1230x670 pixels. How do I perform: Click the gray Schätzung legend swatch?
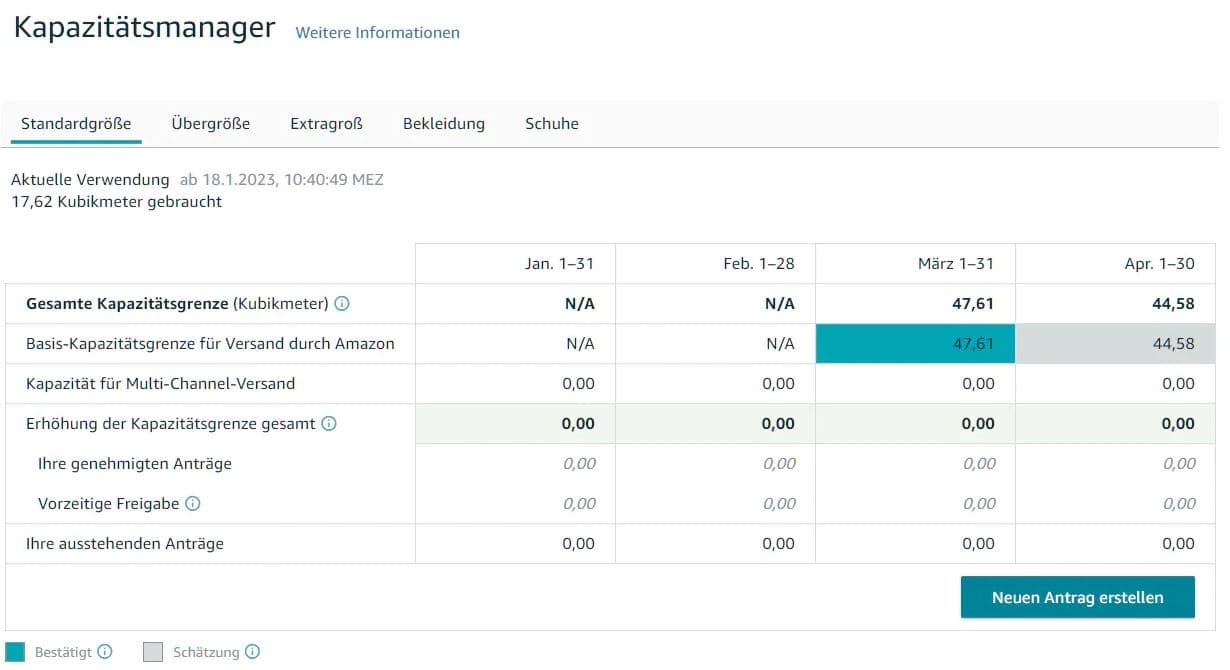click(153, 652)
